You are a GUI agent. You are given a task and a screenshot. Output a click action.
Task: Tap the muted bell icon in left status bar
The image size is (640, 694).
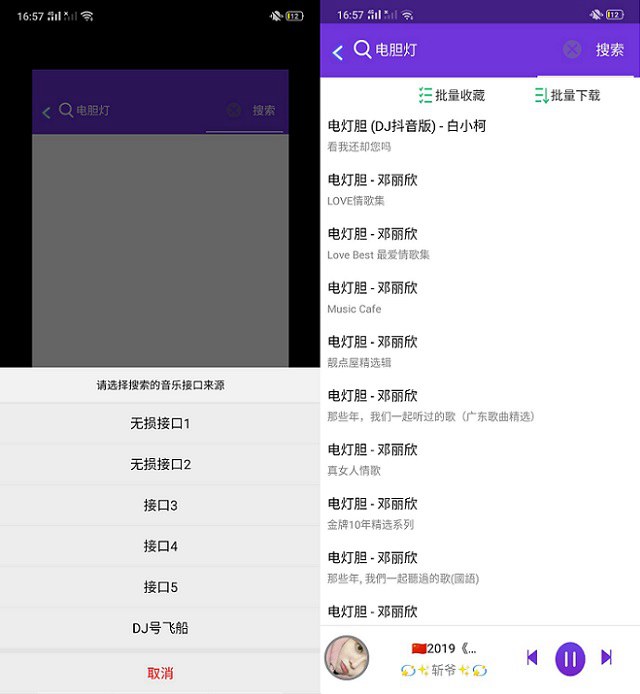tap(276, 16)
